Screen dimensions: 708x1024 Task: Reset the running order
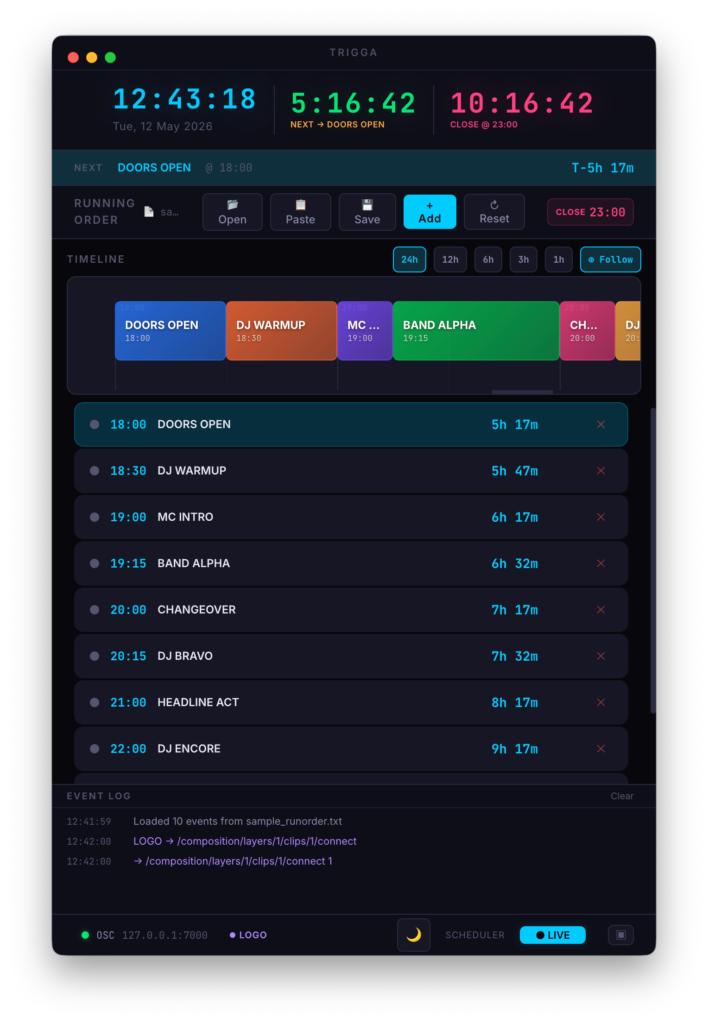(494, 212)
